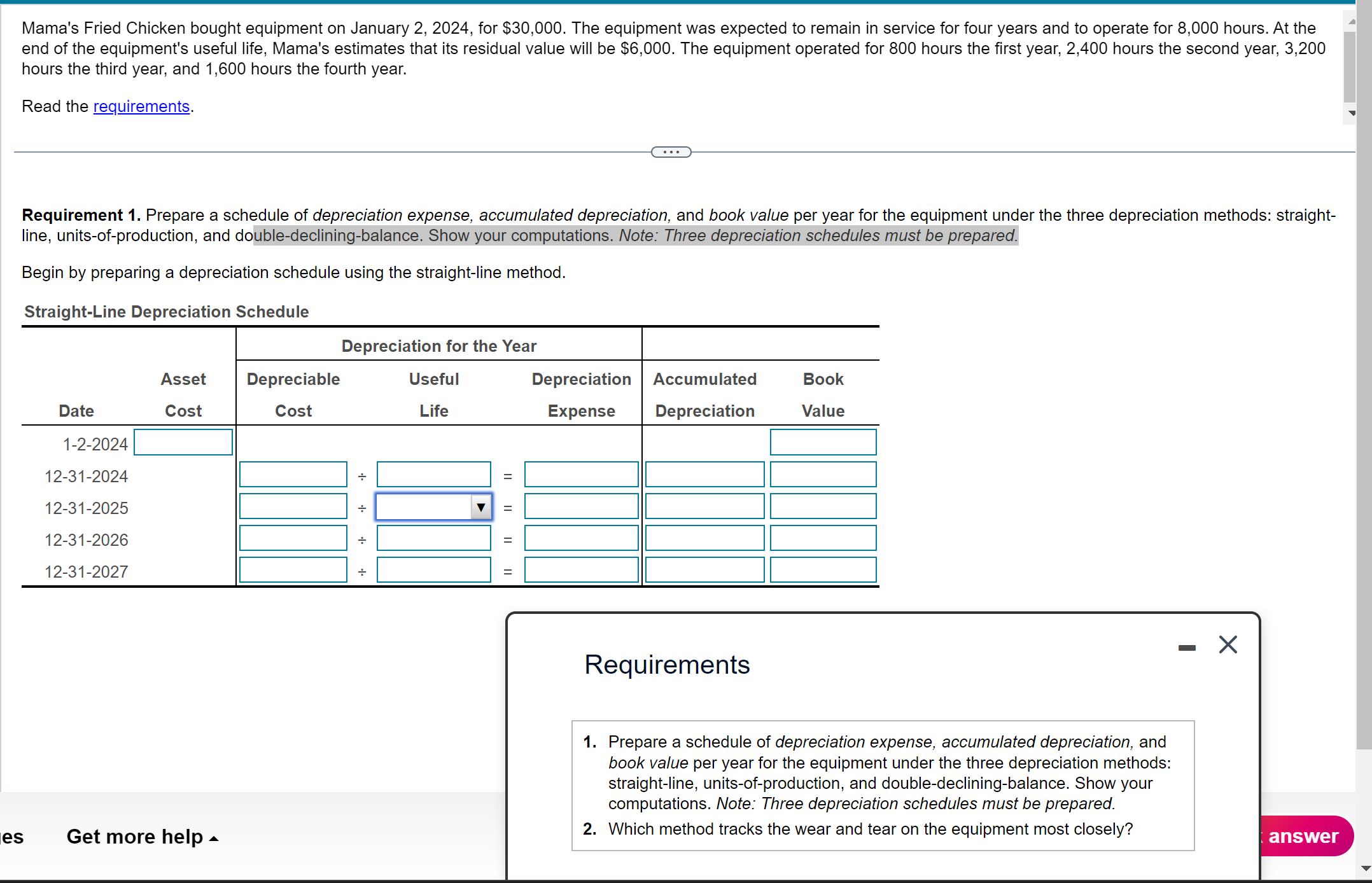Open the requirements link

point(141,106)
